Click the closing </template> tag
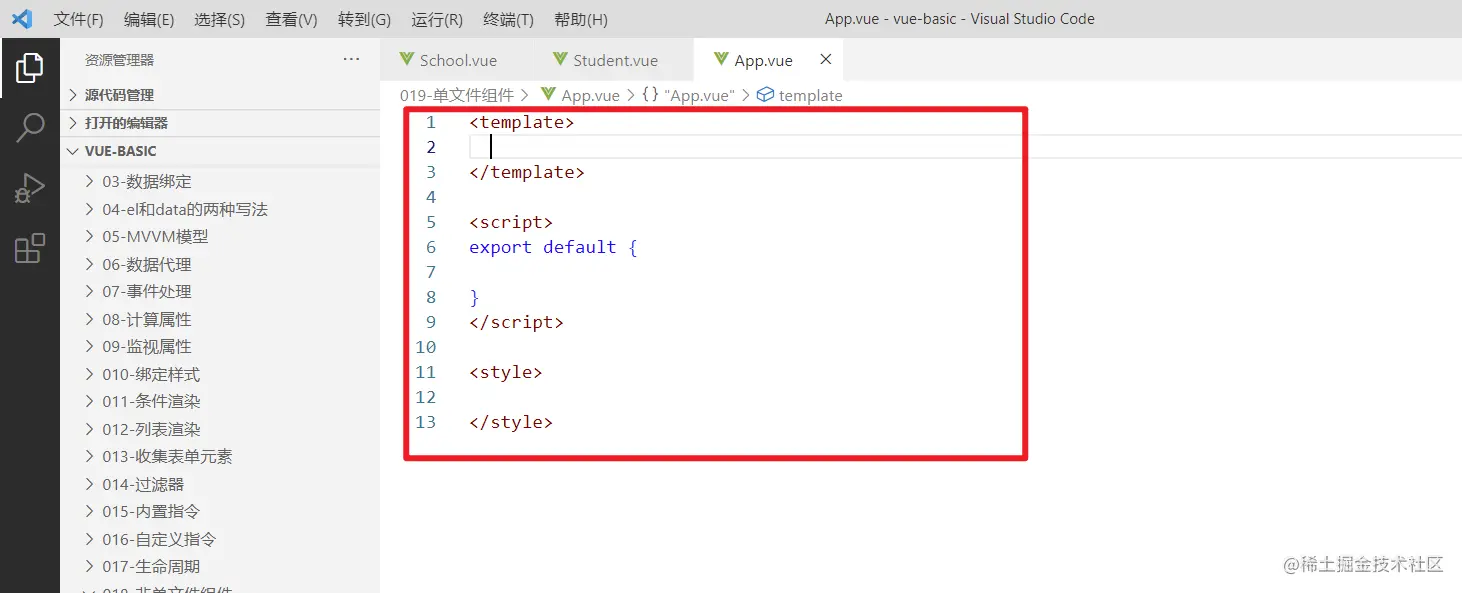This screenshot has width=1462, height=593. 527,172
